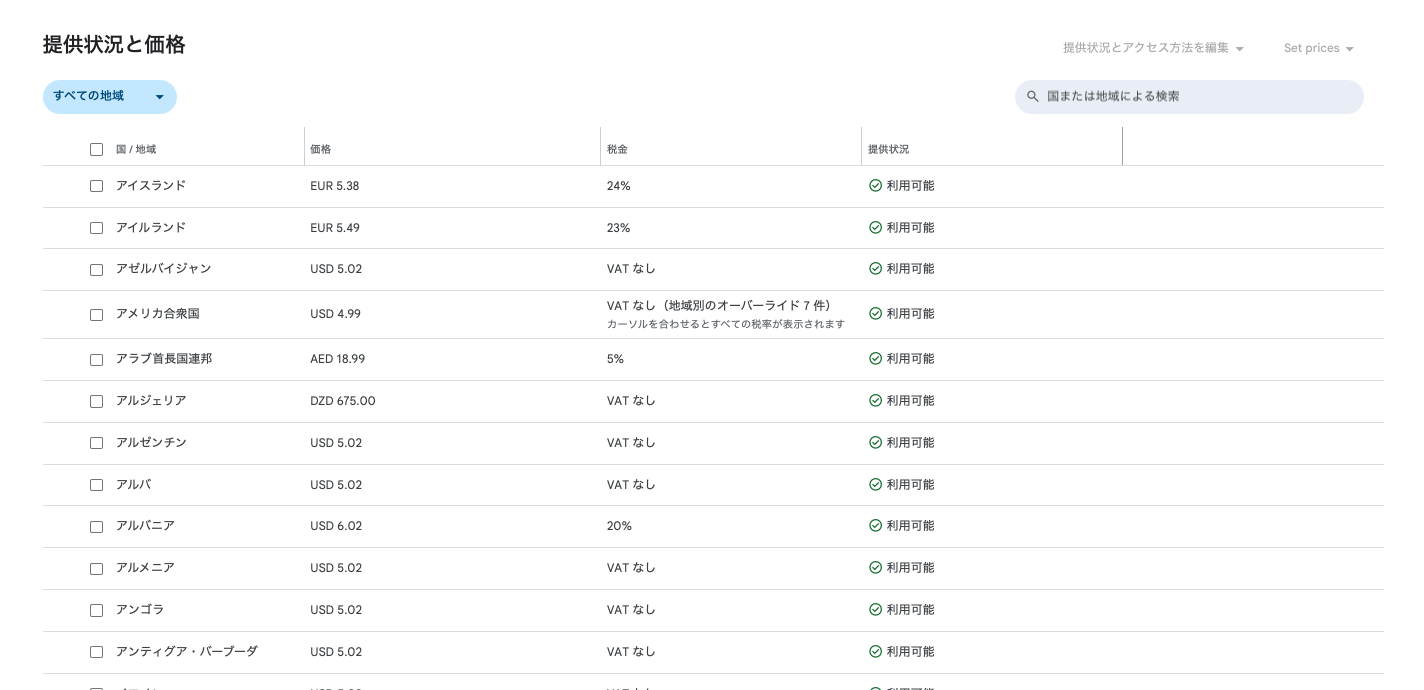Click price USD 4.99
This screenshot has height=690, width=1424.
[x=336, y=314]
